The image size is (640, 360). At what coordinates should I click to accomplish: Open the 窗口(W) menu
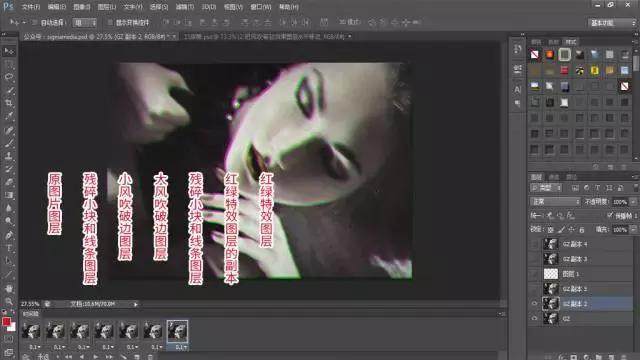(x=261, y=7)
